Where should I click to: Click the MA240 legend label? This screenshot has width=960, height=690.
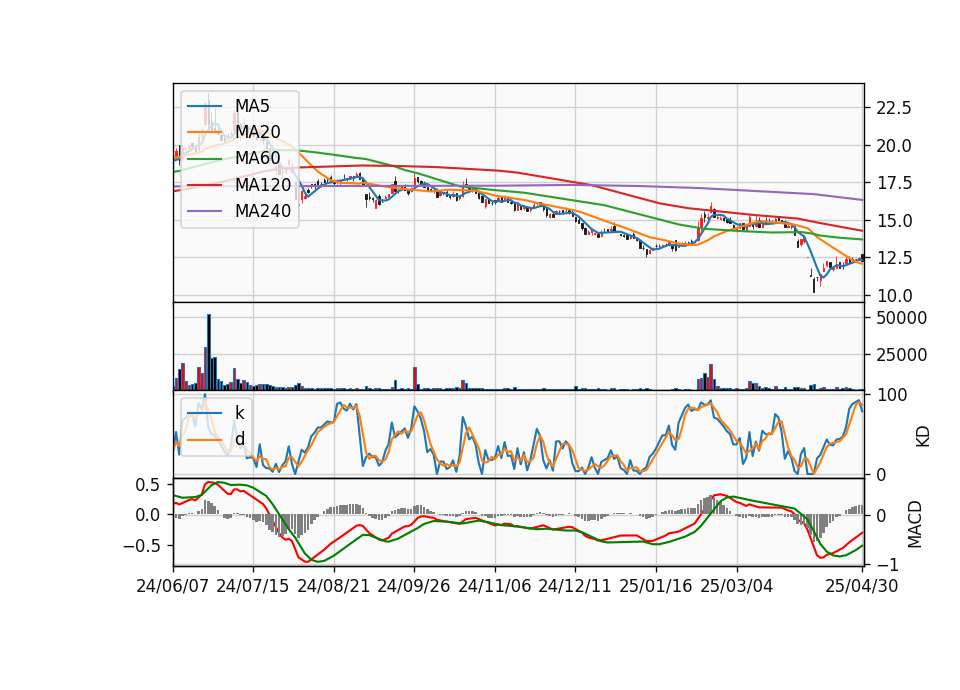(263, 211)
